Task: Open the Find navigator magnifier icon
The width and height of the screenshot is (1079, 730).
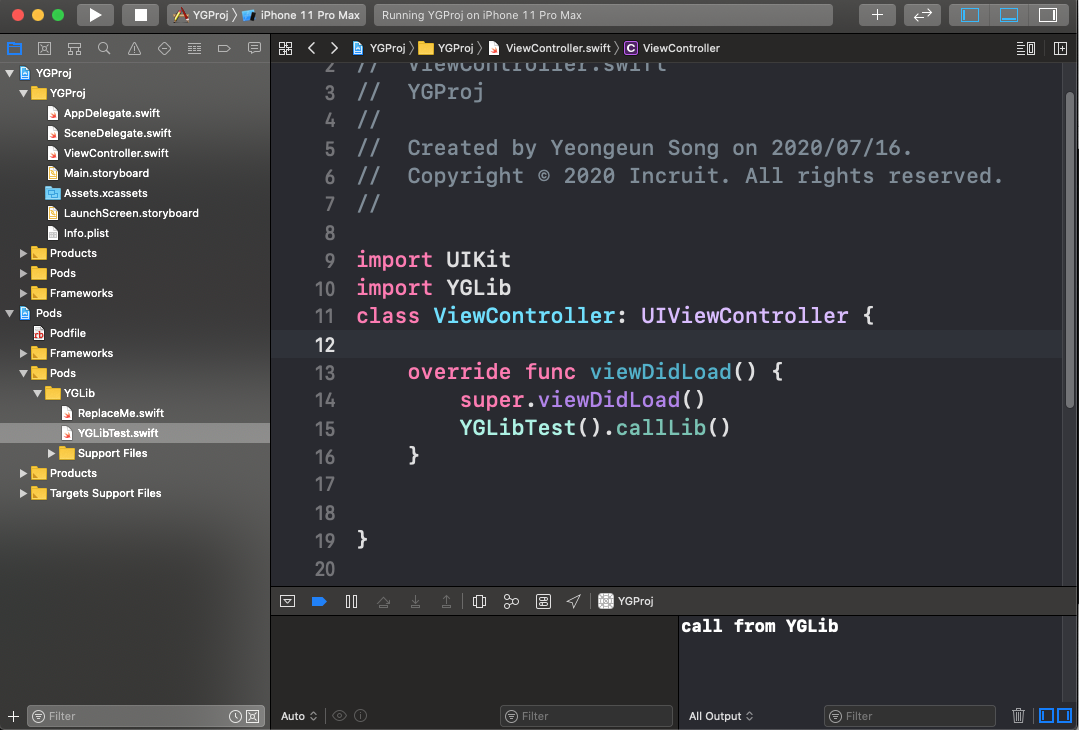Action: tap(104, 48)
